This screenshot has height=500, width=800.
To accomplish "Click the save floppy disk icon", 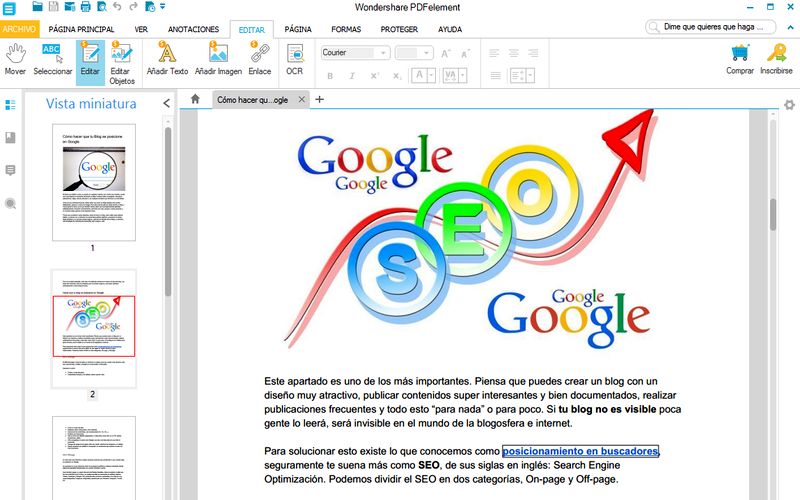I will click(x=54, y=7).
